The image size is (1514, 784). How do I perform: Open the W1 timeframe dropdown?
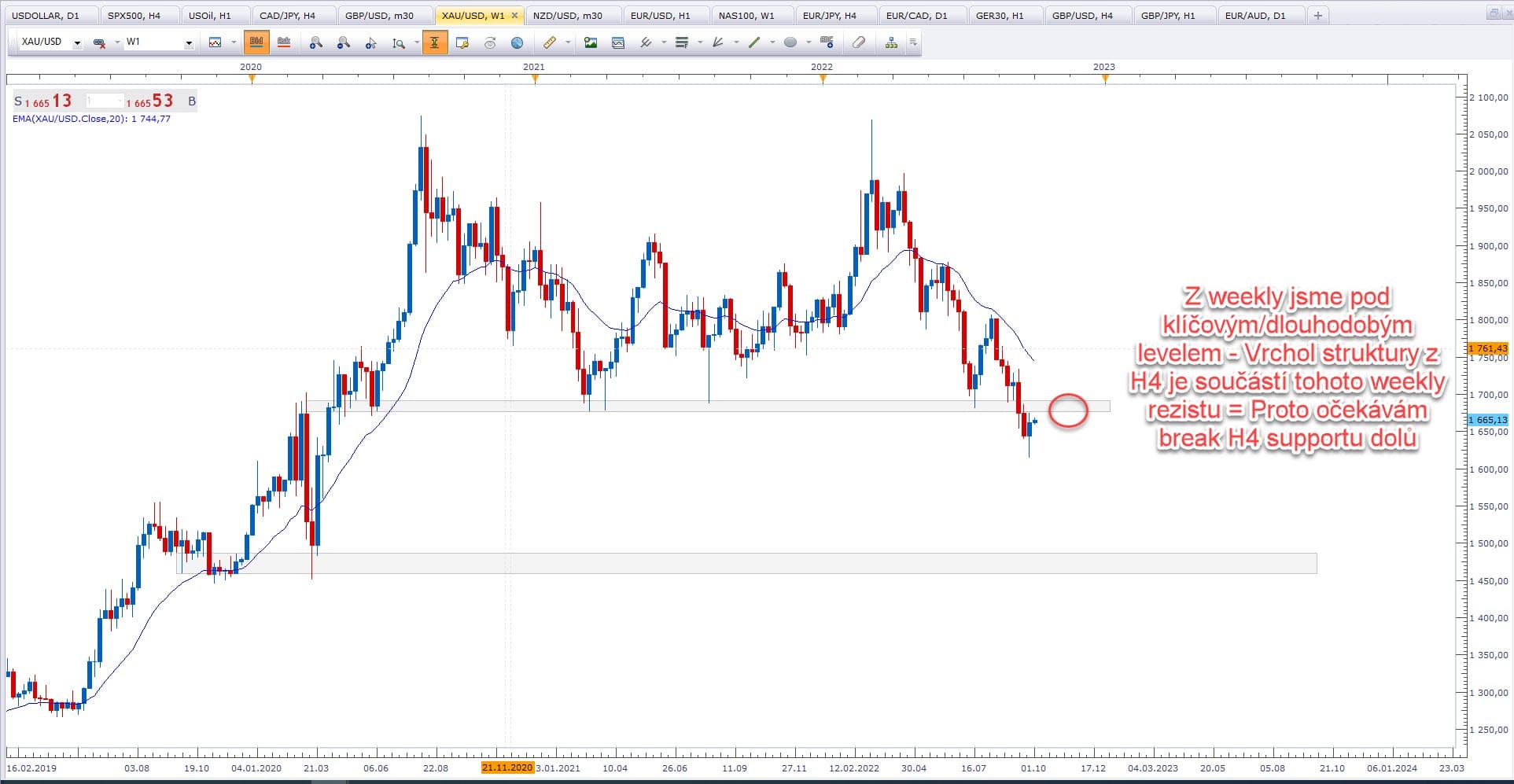(189, 43)
